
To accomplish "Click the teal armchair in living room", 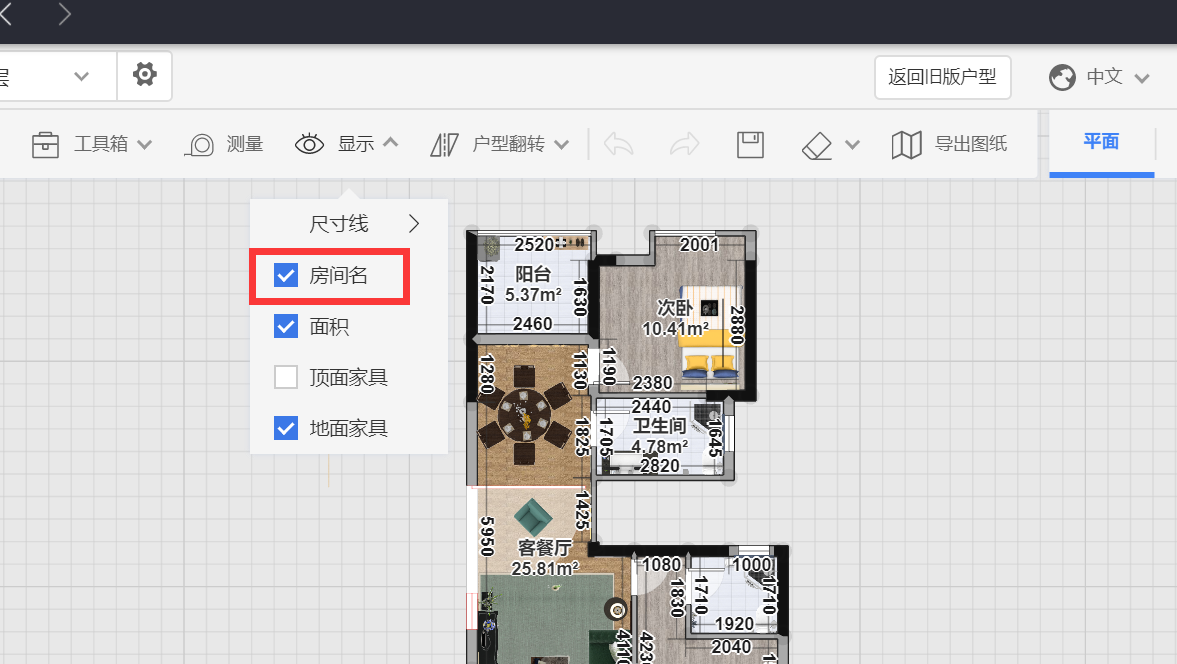I will point(533,516).
